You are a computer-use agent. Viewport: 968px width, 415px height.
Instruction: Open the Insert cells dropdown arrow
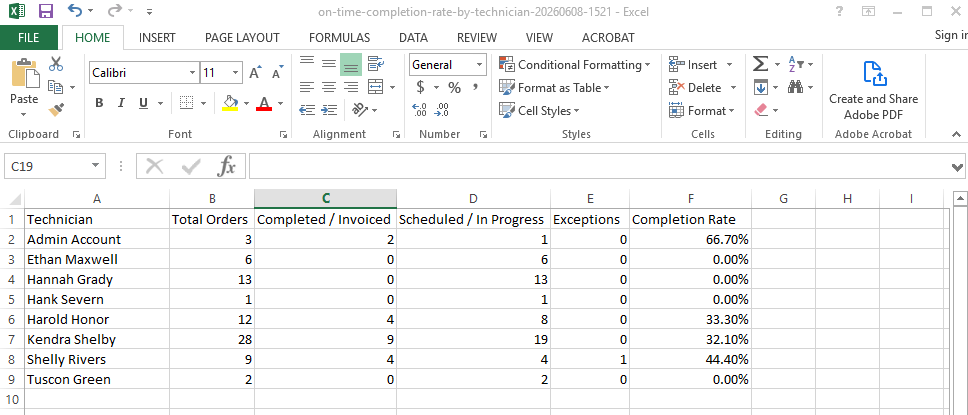pyautogui.click(x=729, y=65)
